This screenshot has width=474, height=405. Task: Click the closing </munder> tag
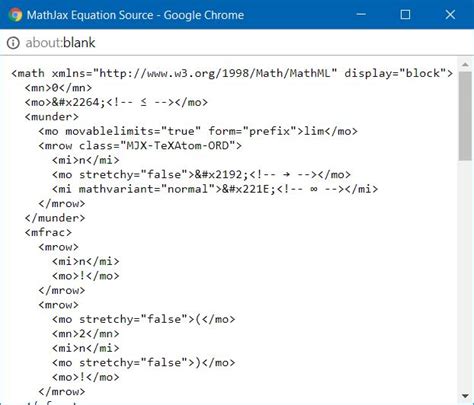[x=55, y=218]
